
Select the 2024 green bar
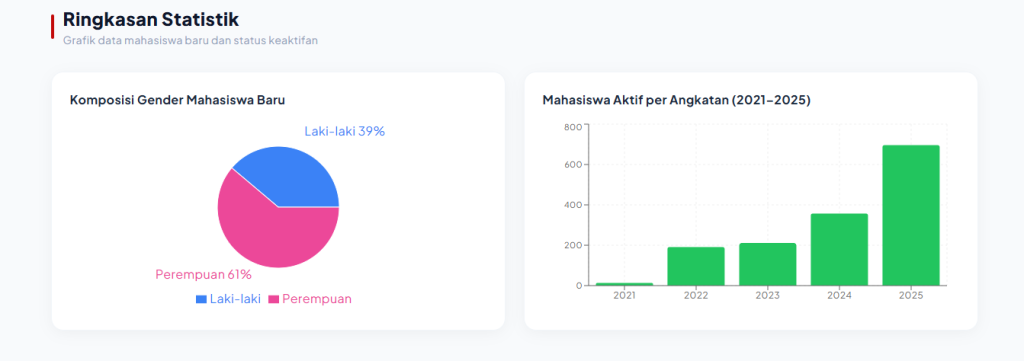[839, 249]
